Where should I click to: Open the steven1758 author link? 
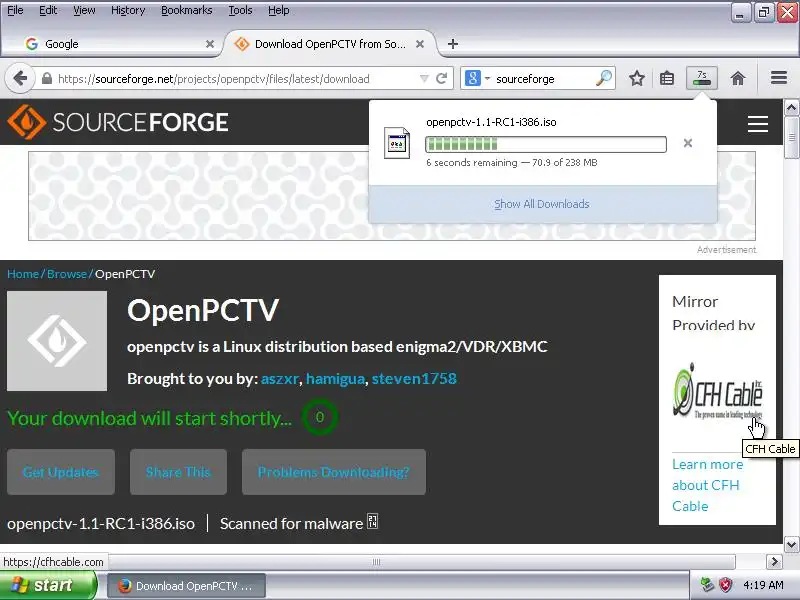[414, 379]
